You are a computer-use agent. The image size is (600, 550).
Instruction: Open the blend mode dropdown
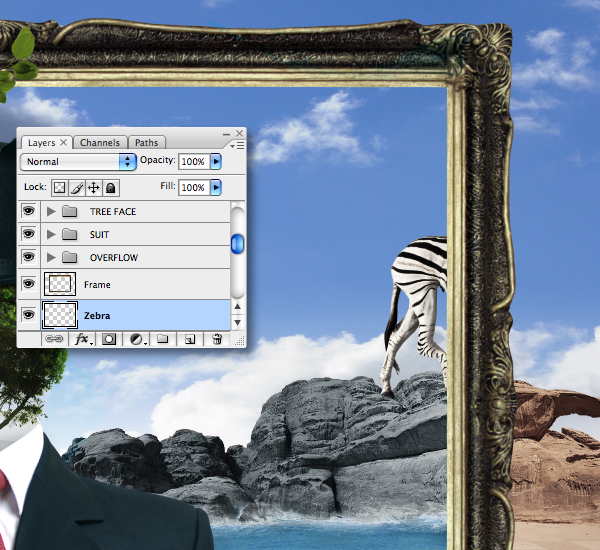(78, 162)
